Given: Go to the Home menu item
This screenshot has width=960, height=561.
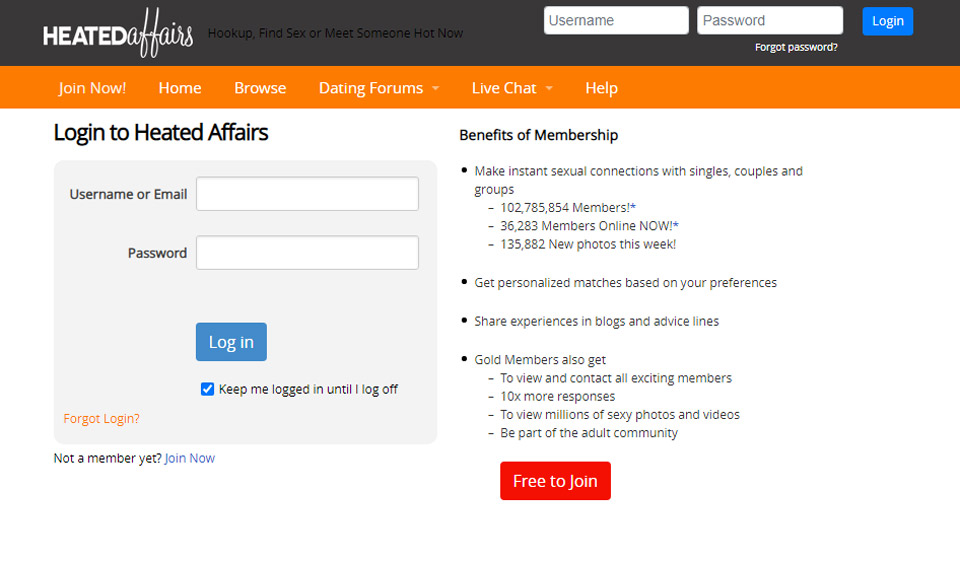Looking at the screenshot, I should 180,88.
